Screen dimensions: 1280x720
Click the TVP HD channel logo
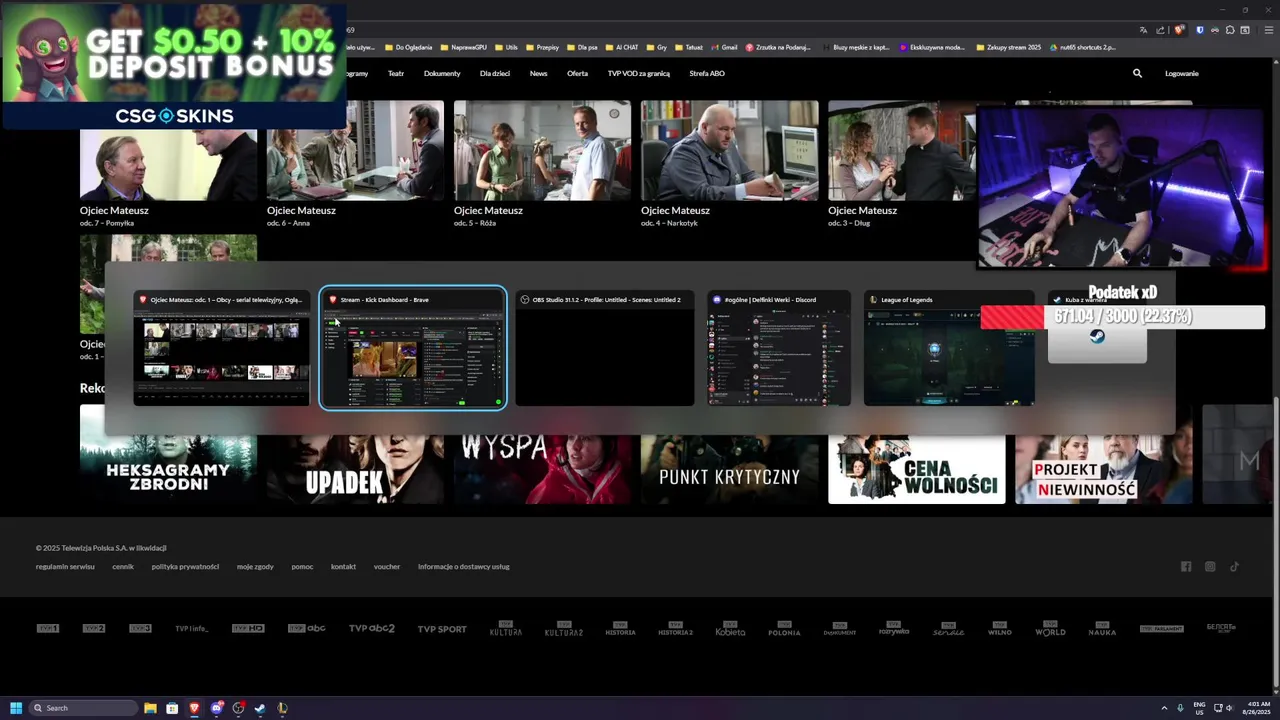point(248,628)
